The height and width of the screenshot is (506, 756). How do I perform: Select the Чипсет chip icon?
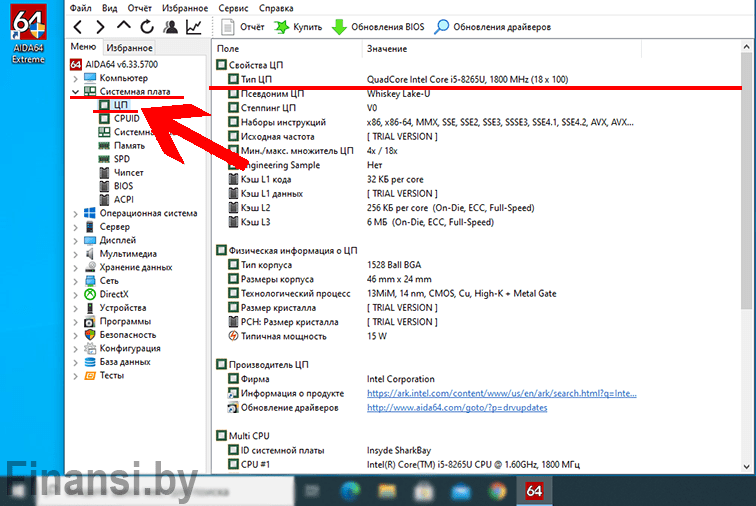(104, 172)
